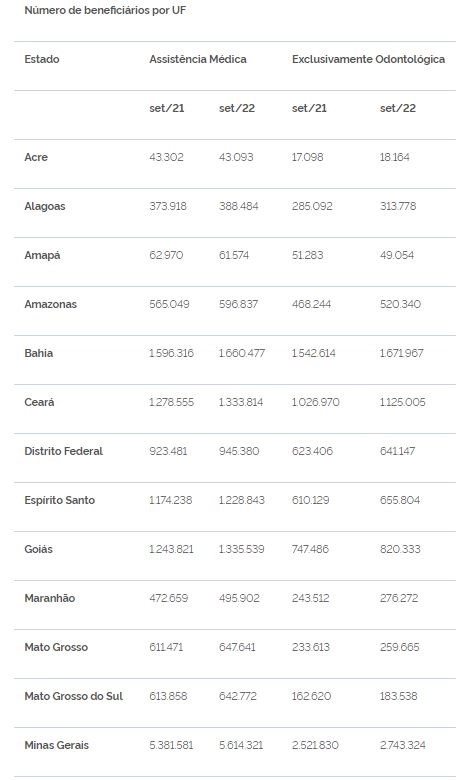
Task: Click the Amazonas state name
Action: pos(51,304)
